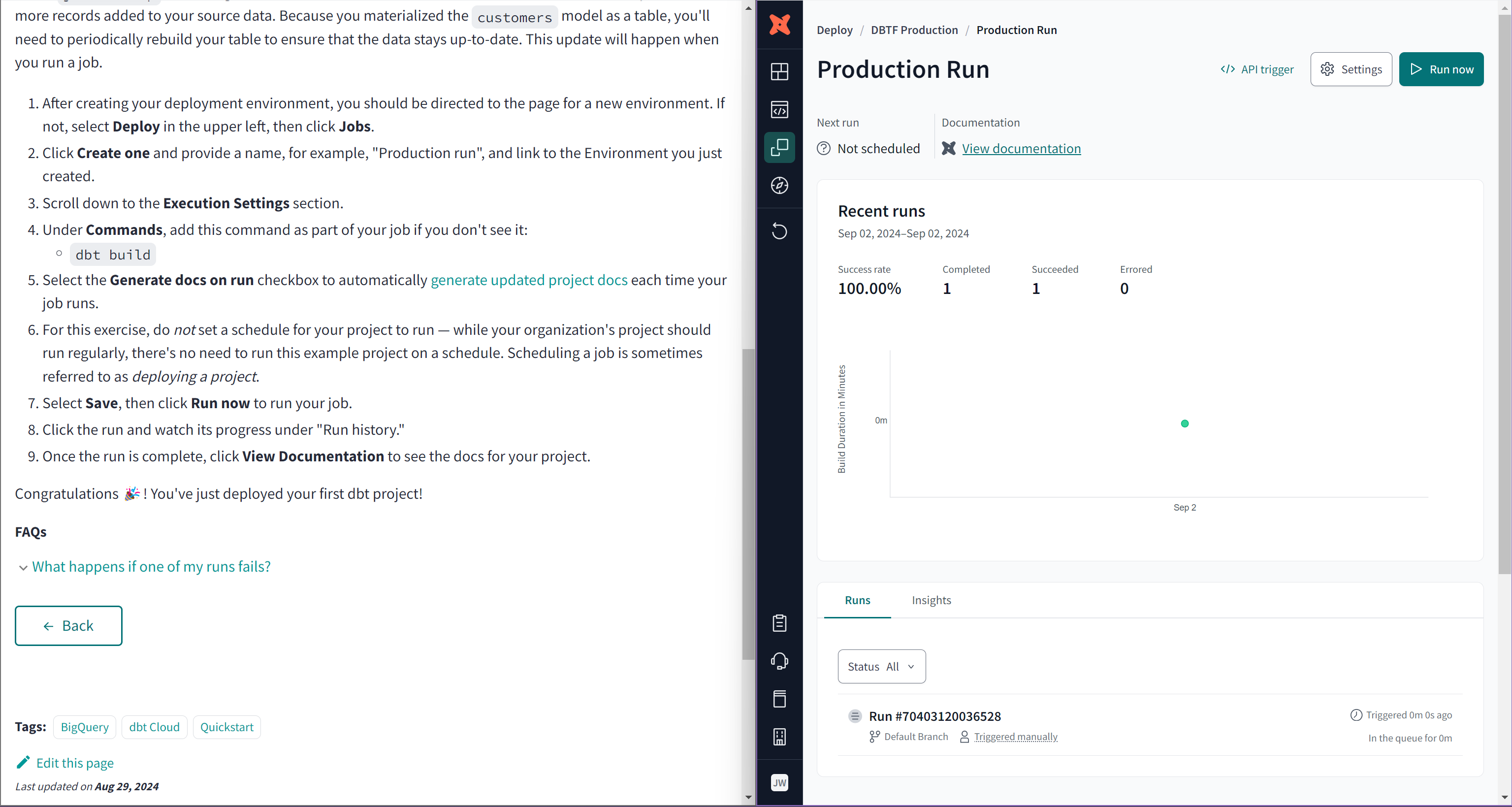The height and width of the screenshot is (807, 1512).
Task: Open the View documentation link
Action: coord(1021,149)
